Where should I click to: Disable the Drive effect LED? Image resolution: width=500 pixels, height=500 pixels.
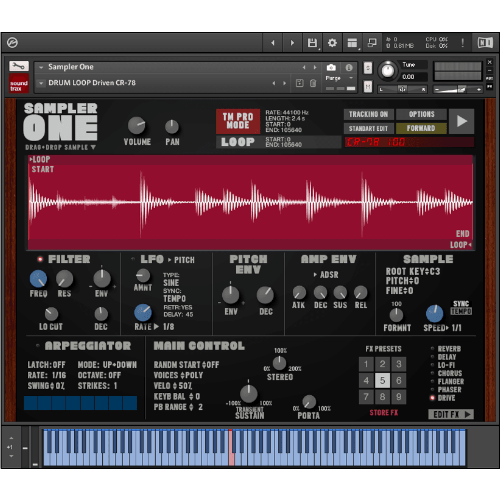click(x=432, y=398)
